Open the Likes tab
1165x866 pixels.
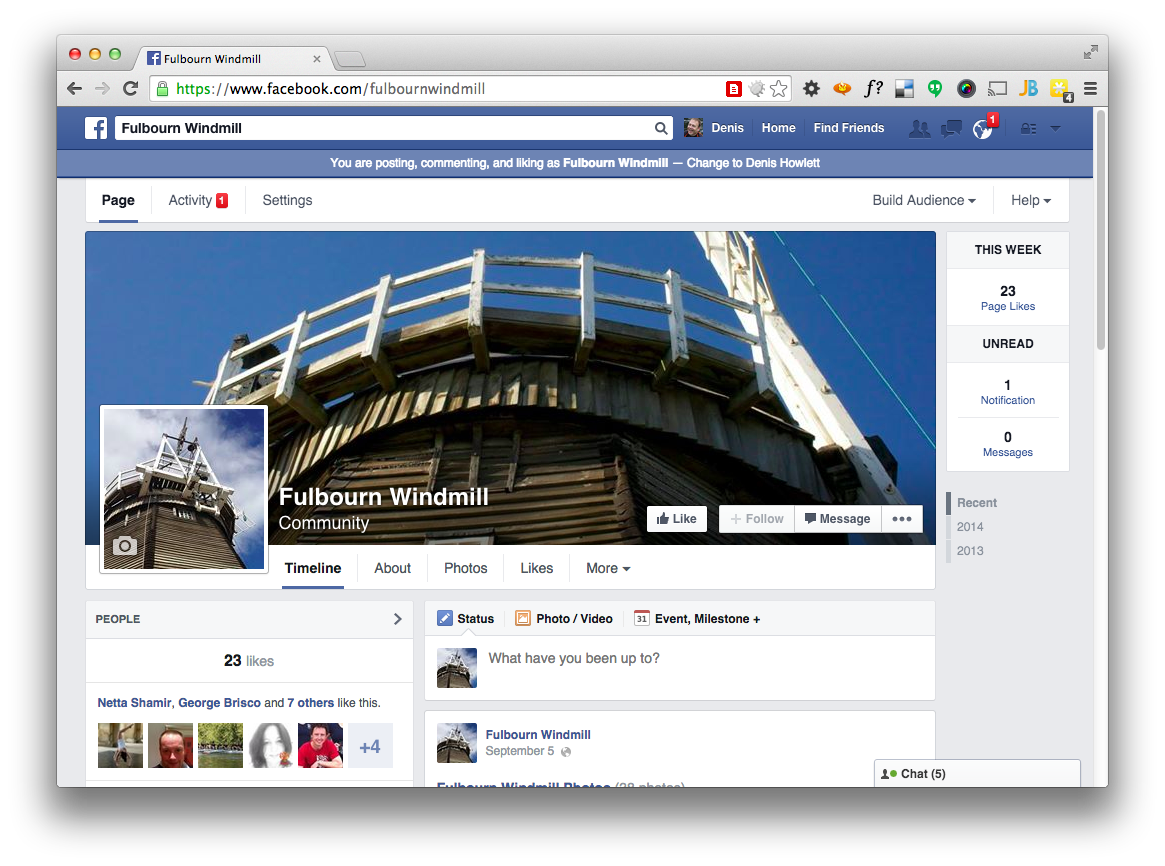coord(536,568)
